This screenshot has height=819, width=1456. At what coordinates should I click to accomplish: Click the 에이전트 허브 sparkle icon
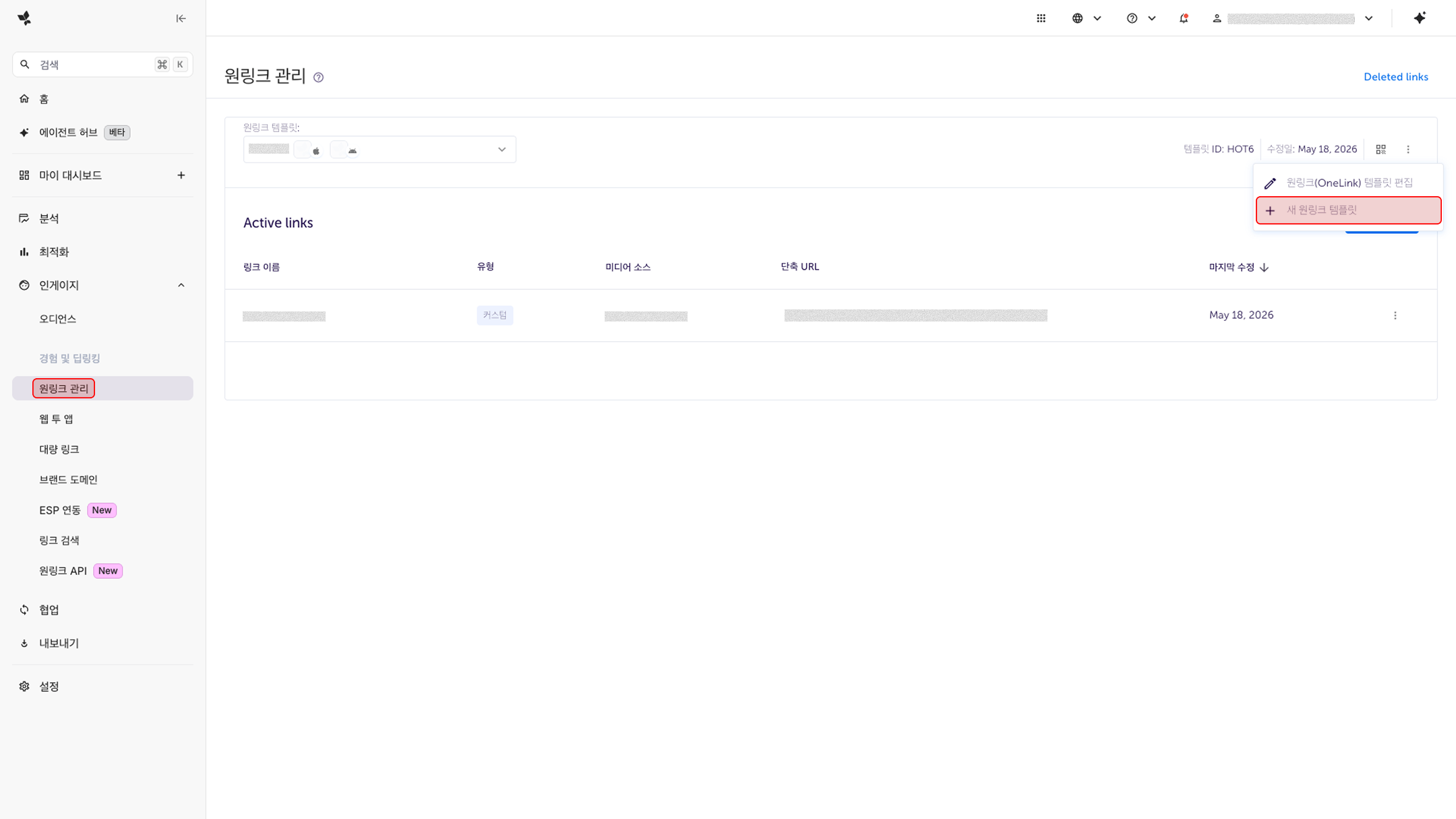24,133
